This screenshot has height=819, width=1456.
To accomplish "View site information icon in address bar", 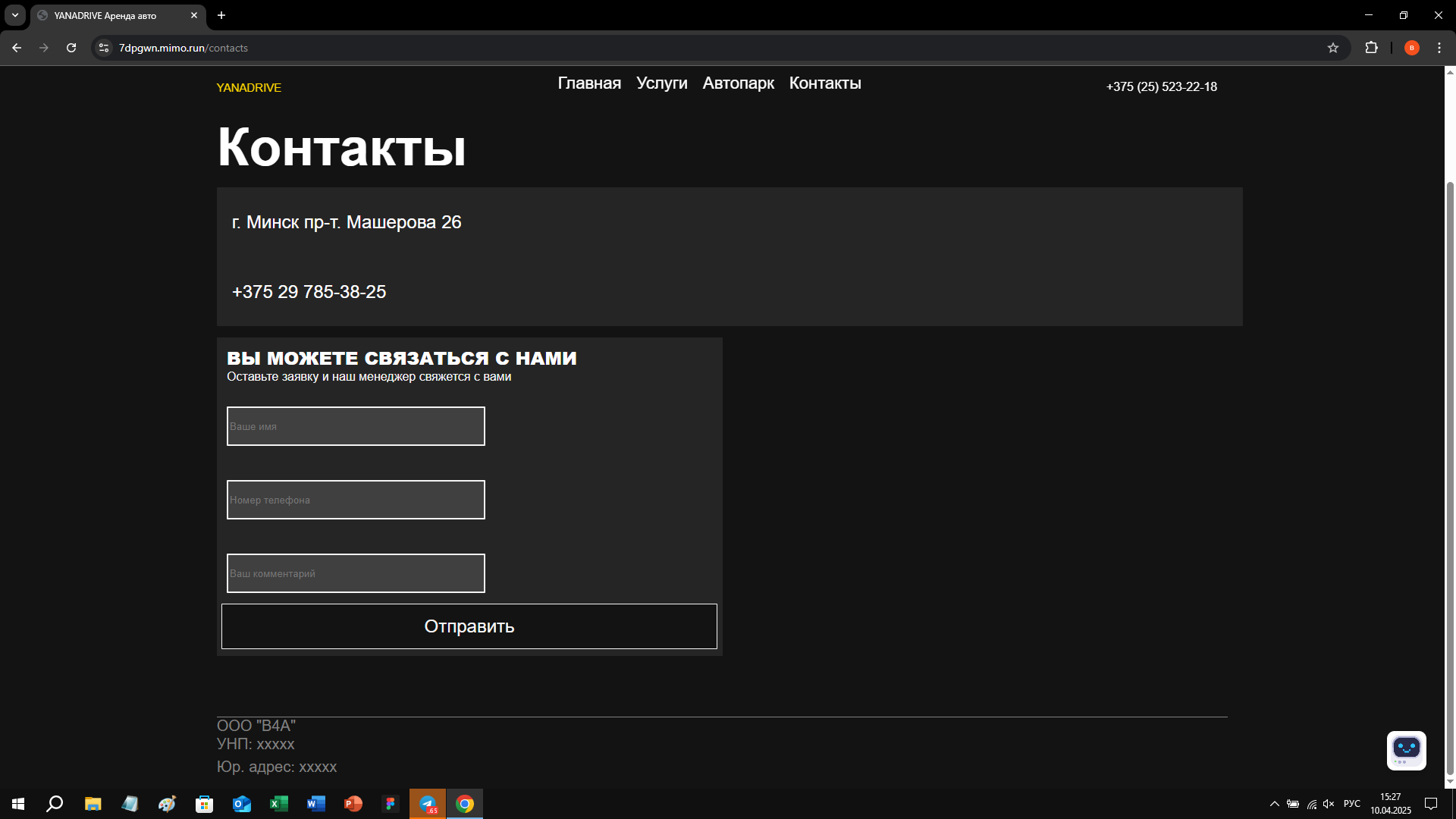I will (x=104, y=48).
